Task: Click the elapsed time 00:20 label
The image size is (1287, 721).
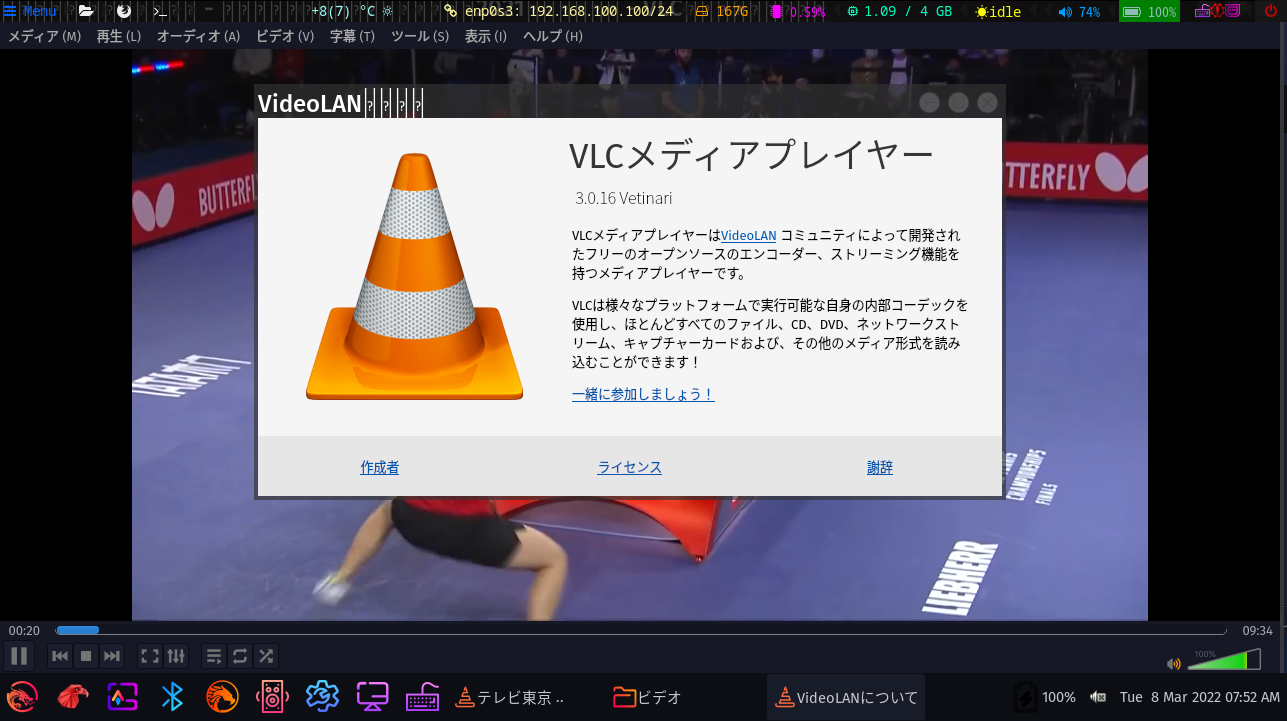Action: pos(24,631)
